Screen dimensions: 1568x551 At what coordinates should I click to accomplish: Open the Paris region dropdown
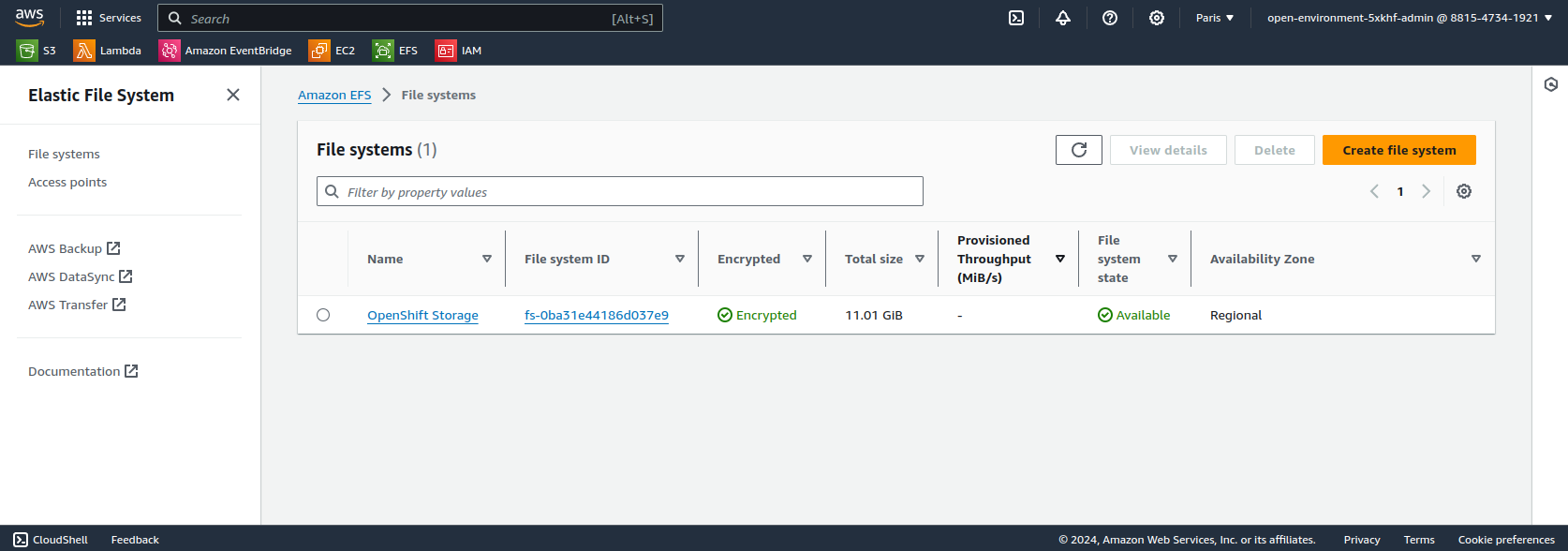1215,18
